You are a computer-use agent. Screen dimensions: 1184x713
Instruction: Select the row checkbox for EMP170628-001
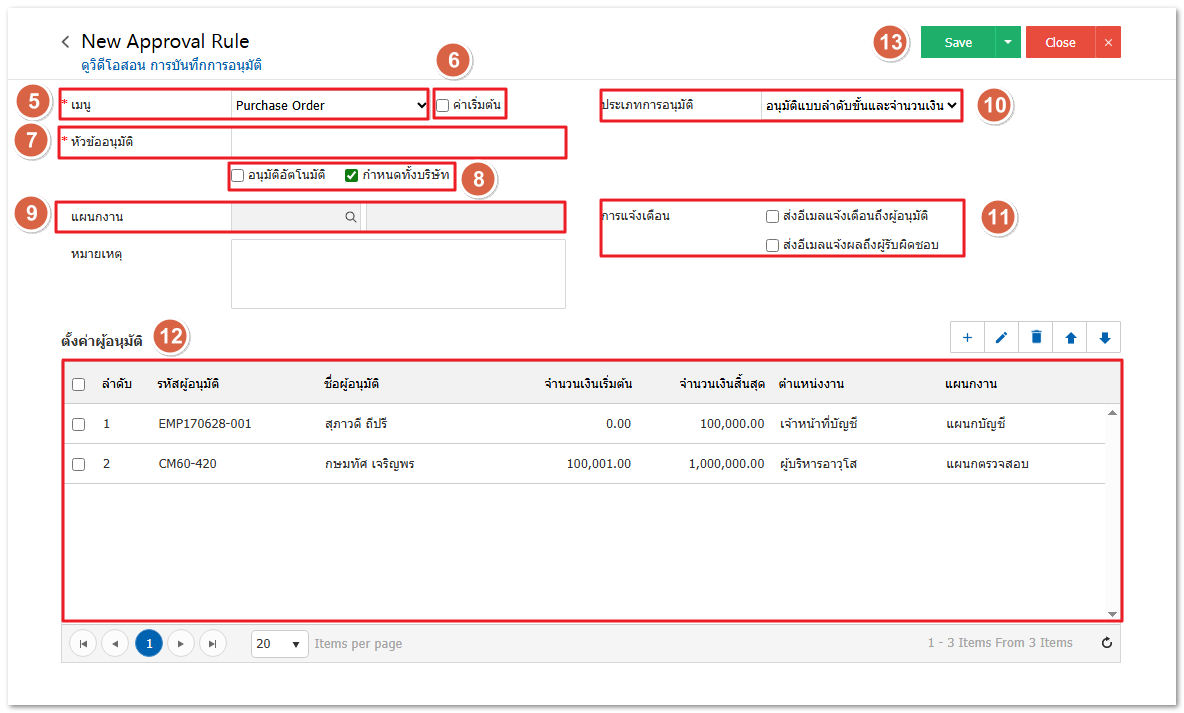[x=79, y=424]
